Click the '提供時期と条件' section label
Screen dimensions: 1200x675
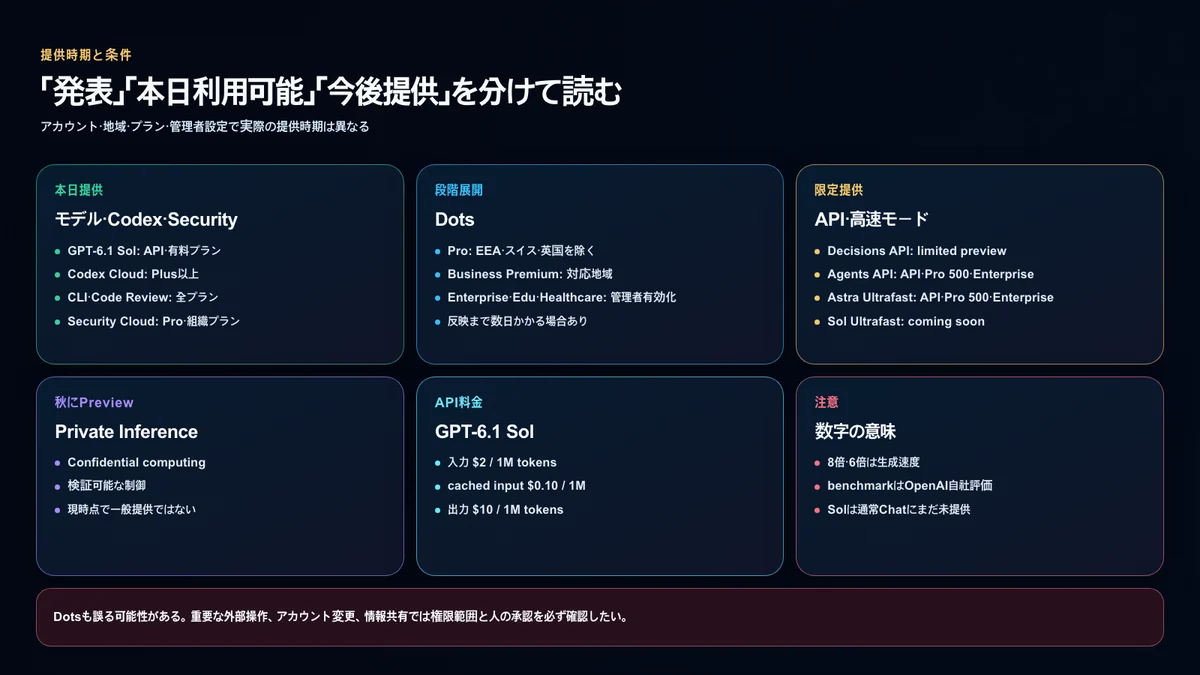(x=86, y=54)
